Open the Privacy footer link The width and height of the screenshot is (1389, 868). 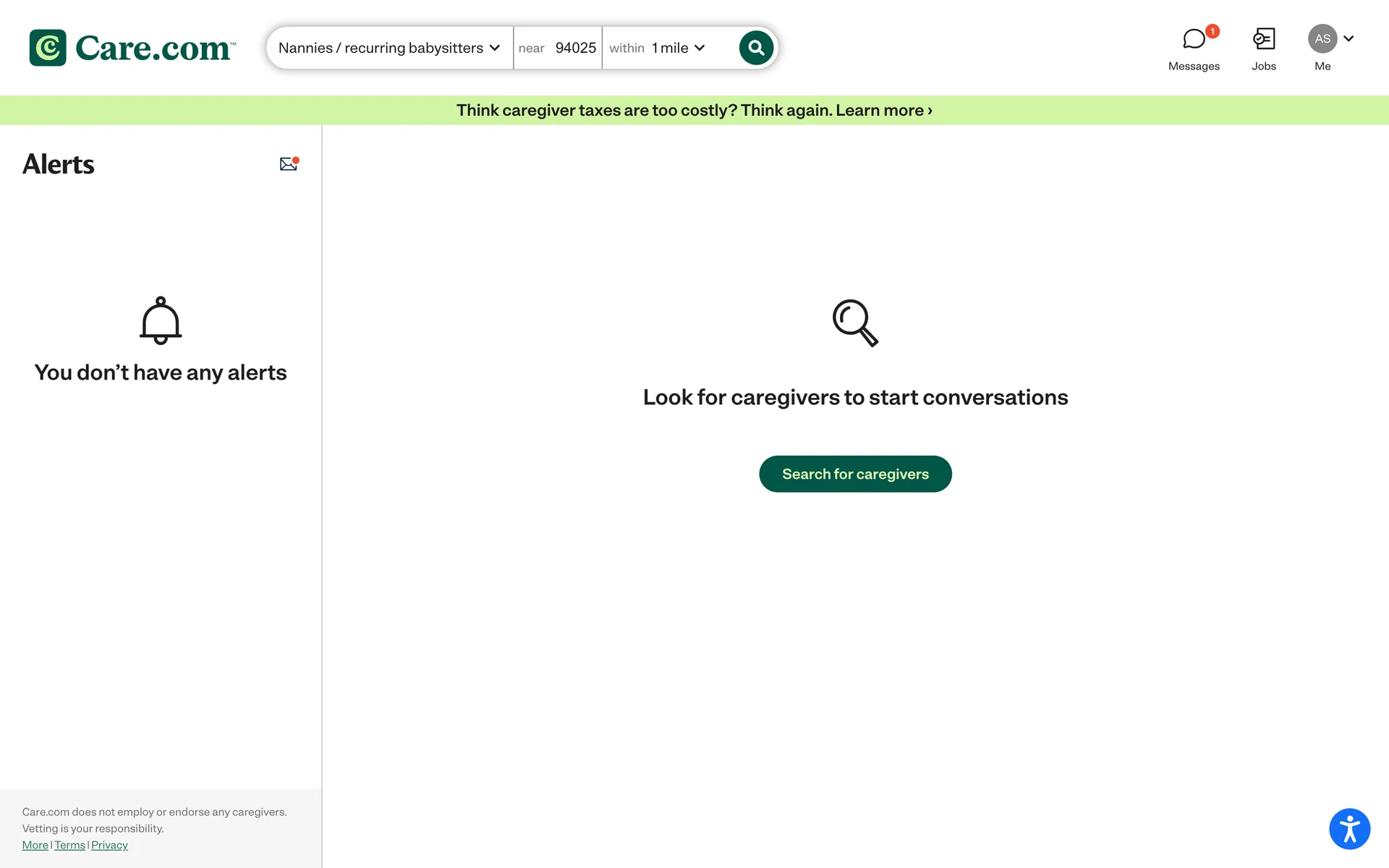(109, 845)
